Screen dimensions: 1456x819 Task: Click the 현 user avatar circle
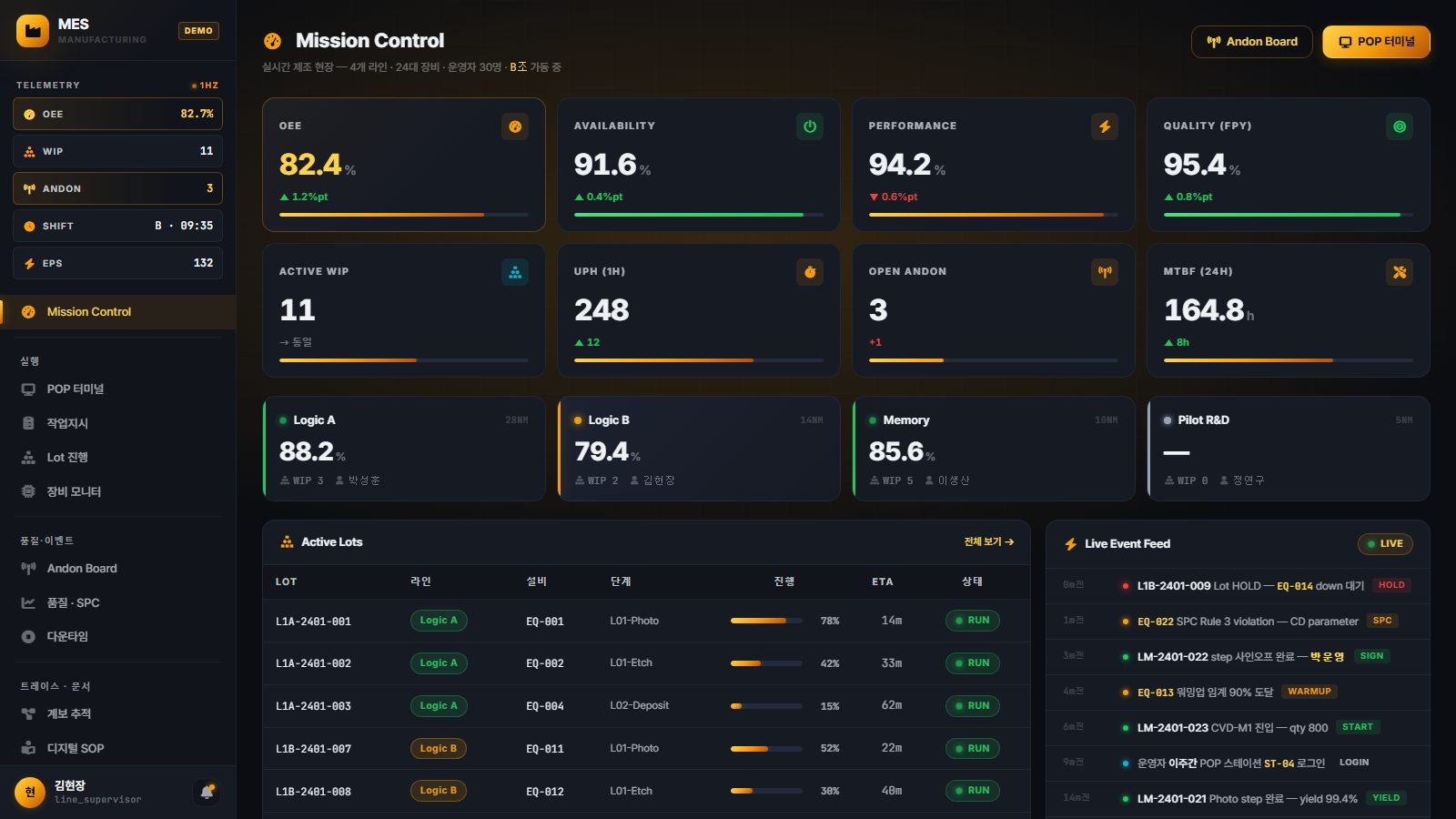point(30,792)
